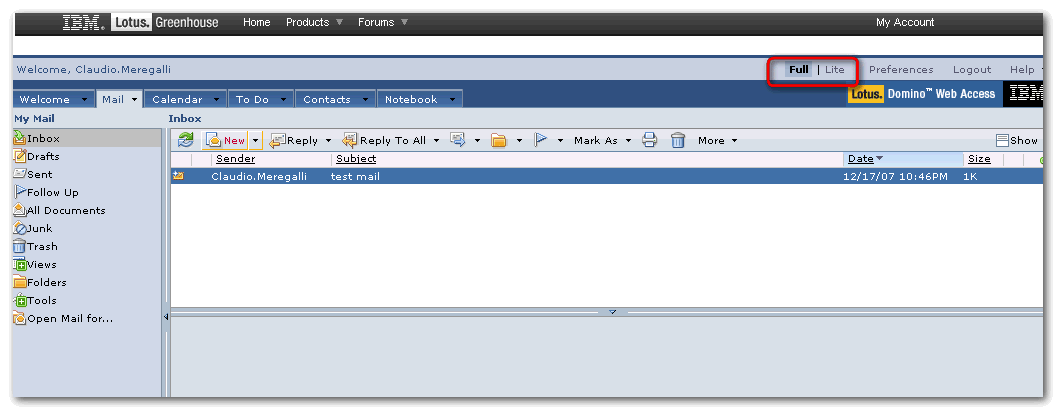Open the New message dropdown arrow
This screenshot has height=410, width=1056.
tap(255, 140)
